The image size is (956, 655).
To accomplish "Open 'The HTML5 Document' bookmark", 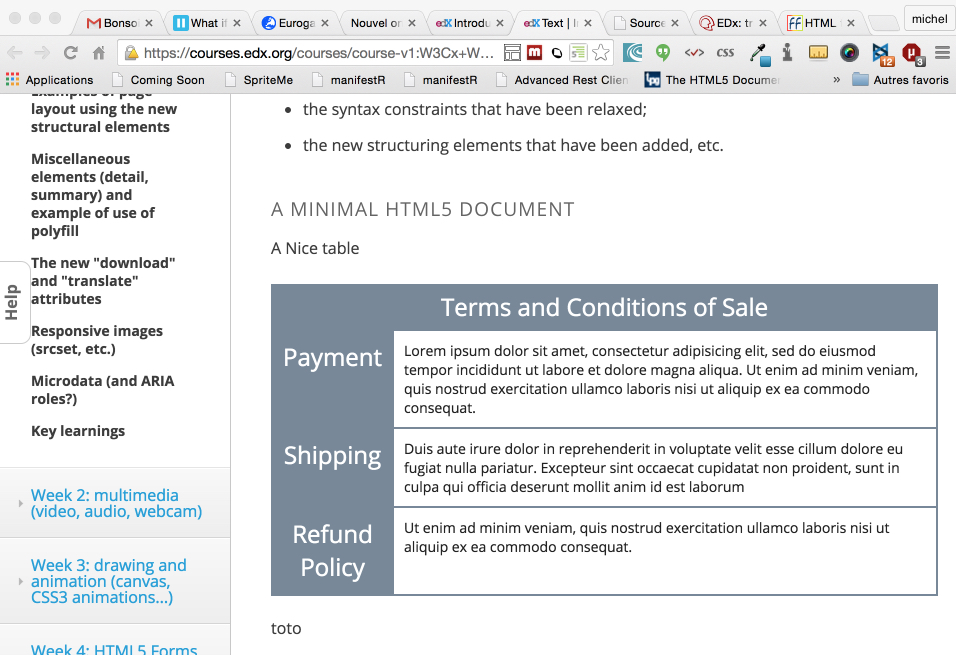I will [x=713, y=80].
